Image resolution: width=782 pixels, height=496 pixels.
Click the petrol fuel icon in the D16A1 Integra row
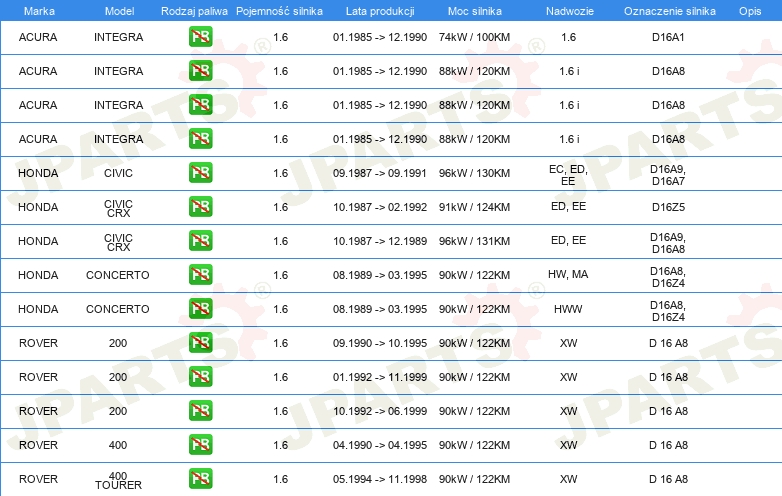pos(200,37)
